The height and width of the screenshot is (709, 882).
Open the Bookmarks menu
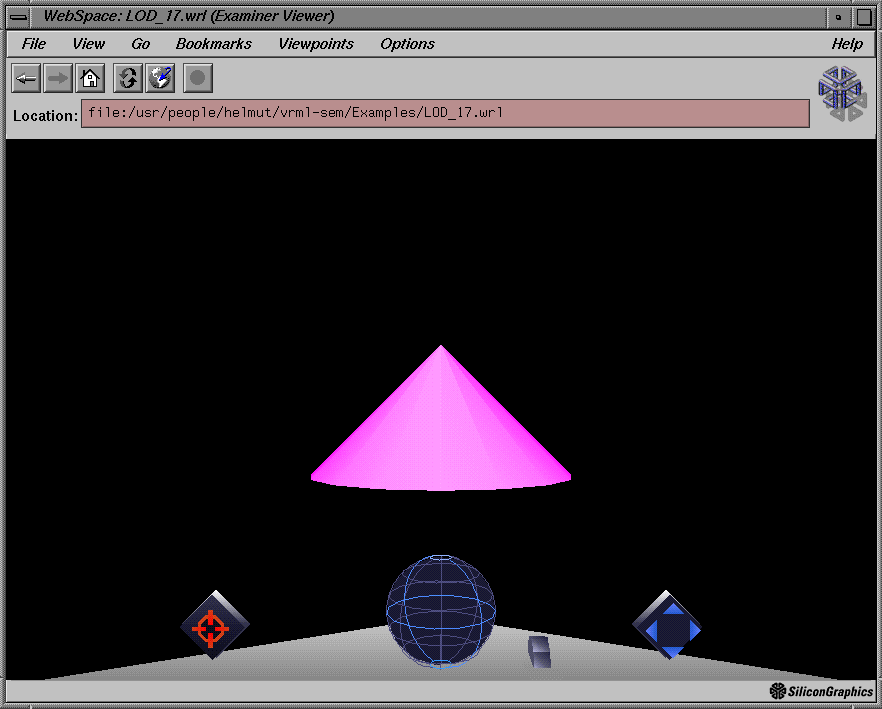tap(214, 44)
